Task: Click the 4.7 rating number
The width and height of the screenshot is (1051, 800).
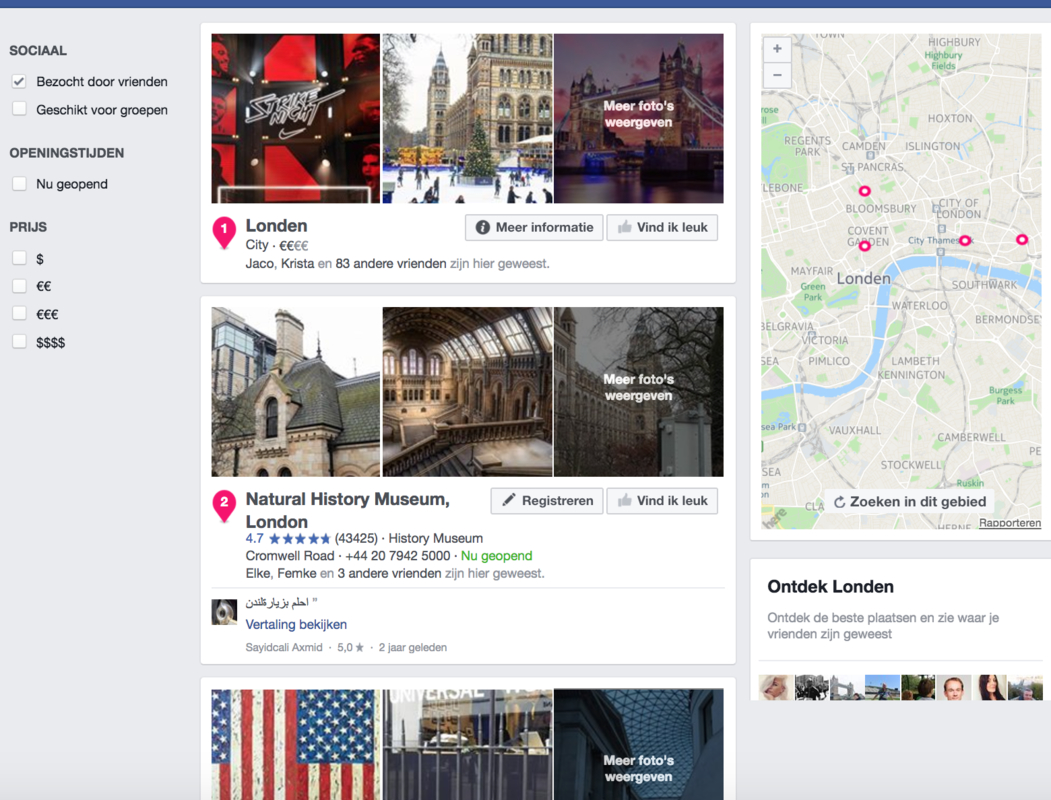Action: [254, 539]
